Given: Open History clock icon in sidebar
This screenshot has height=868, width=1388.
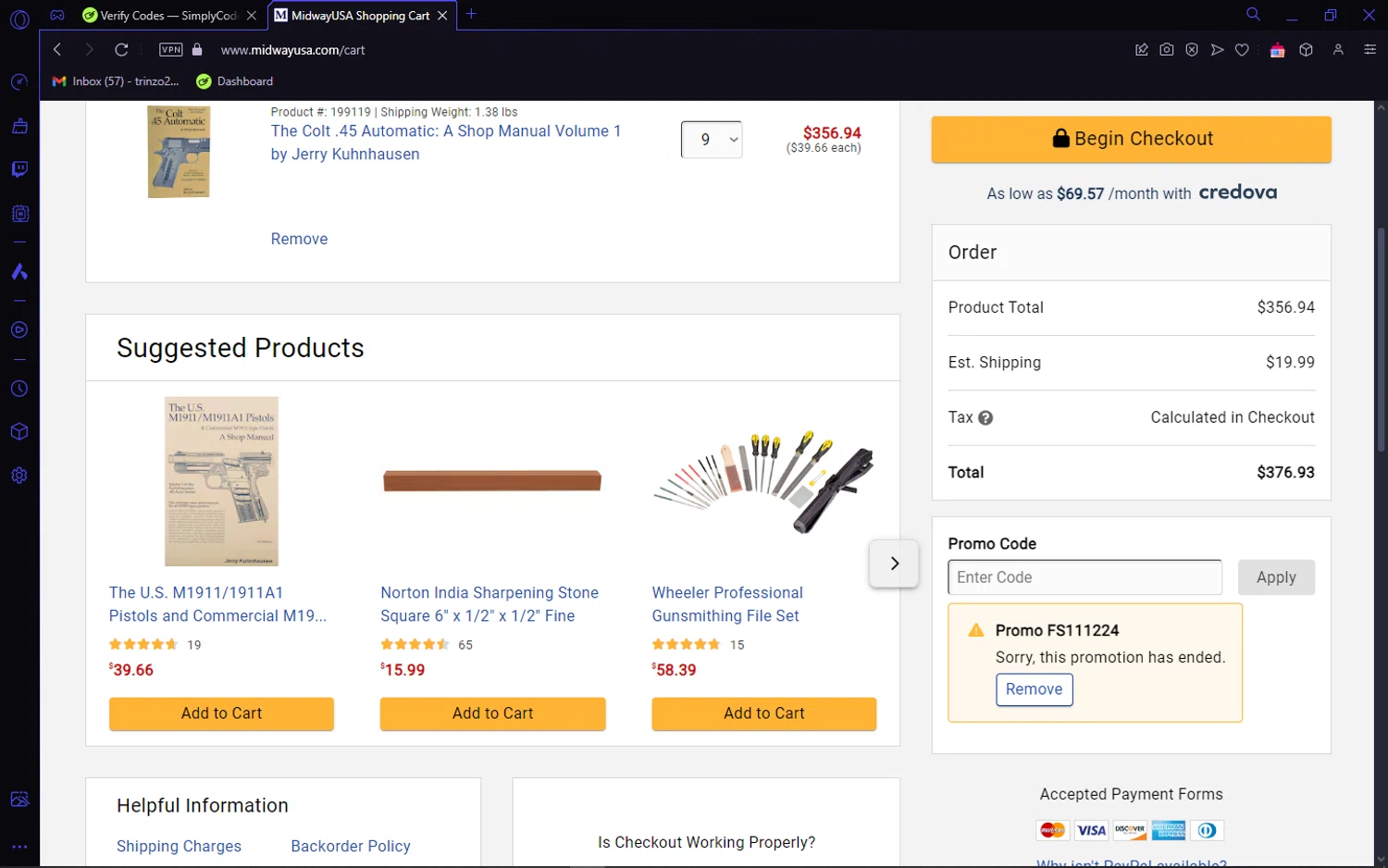Looking at the screenshot, I should click(19, 389).
